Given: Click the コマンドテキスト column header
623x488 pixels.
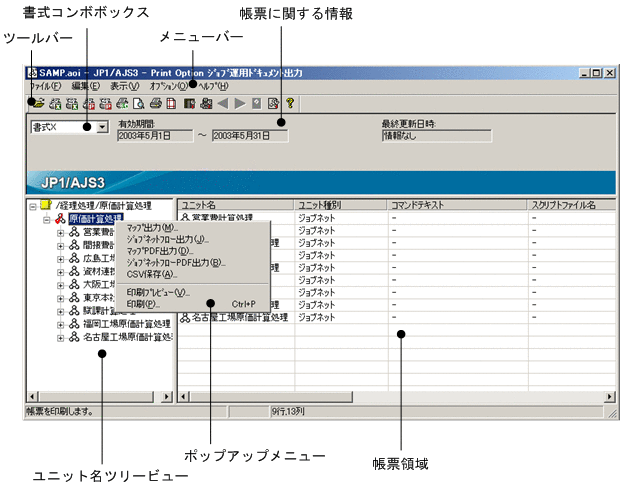Looking at the screenshot, I should pos(457,205).
